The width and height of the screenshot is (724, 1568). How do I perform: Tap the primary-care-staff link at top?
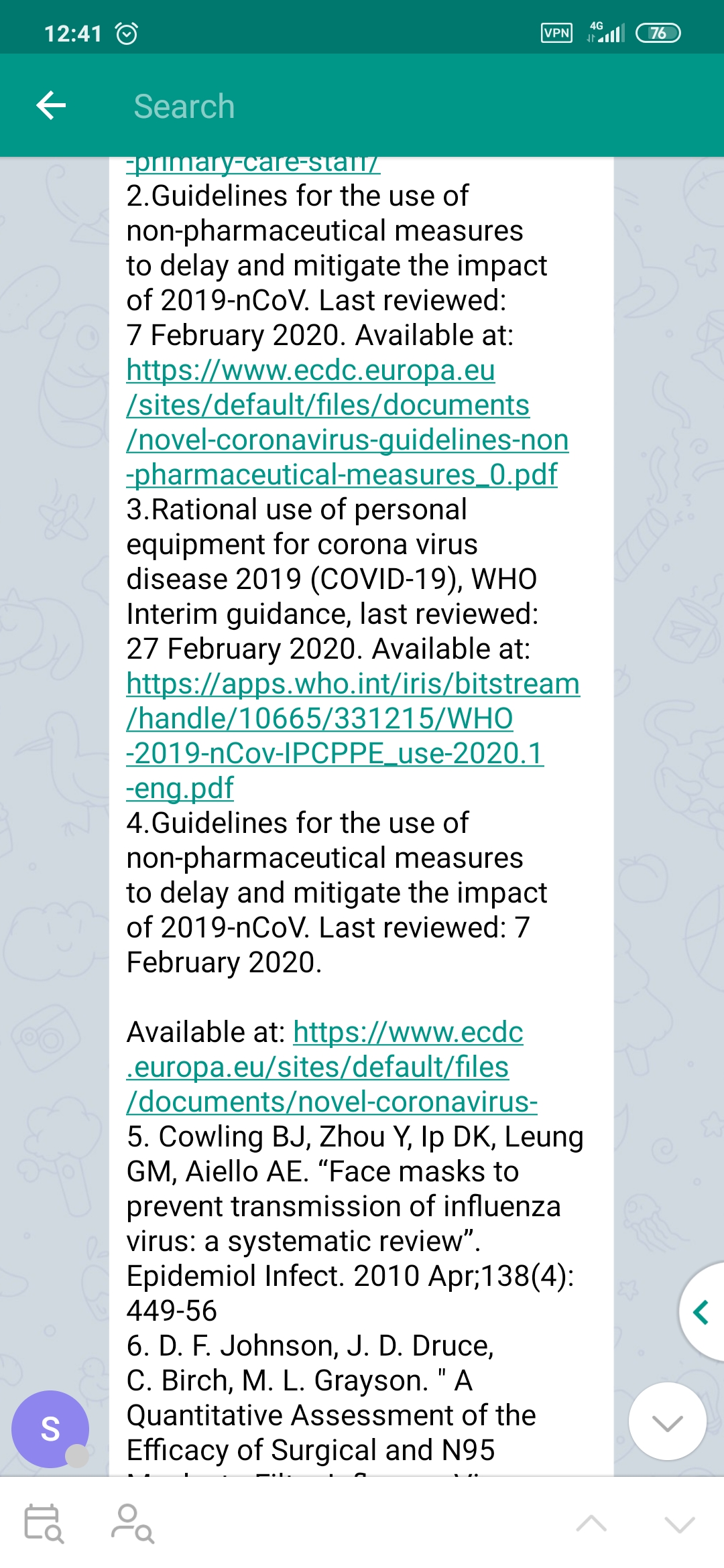pos(253,164)
